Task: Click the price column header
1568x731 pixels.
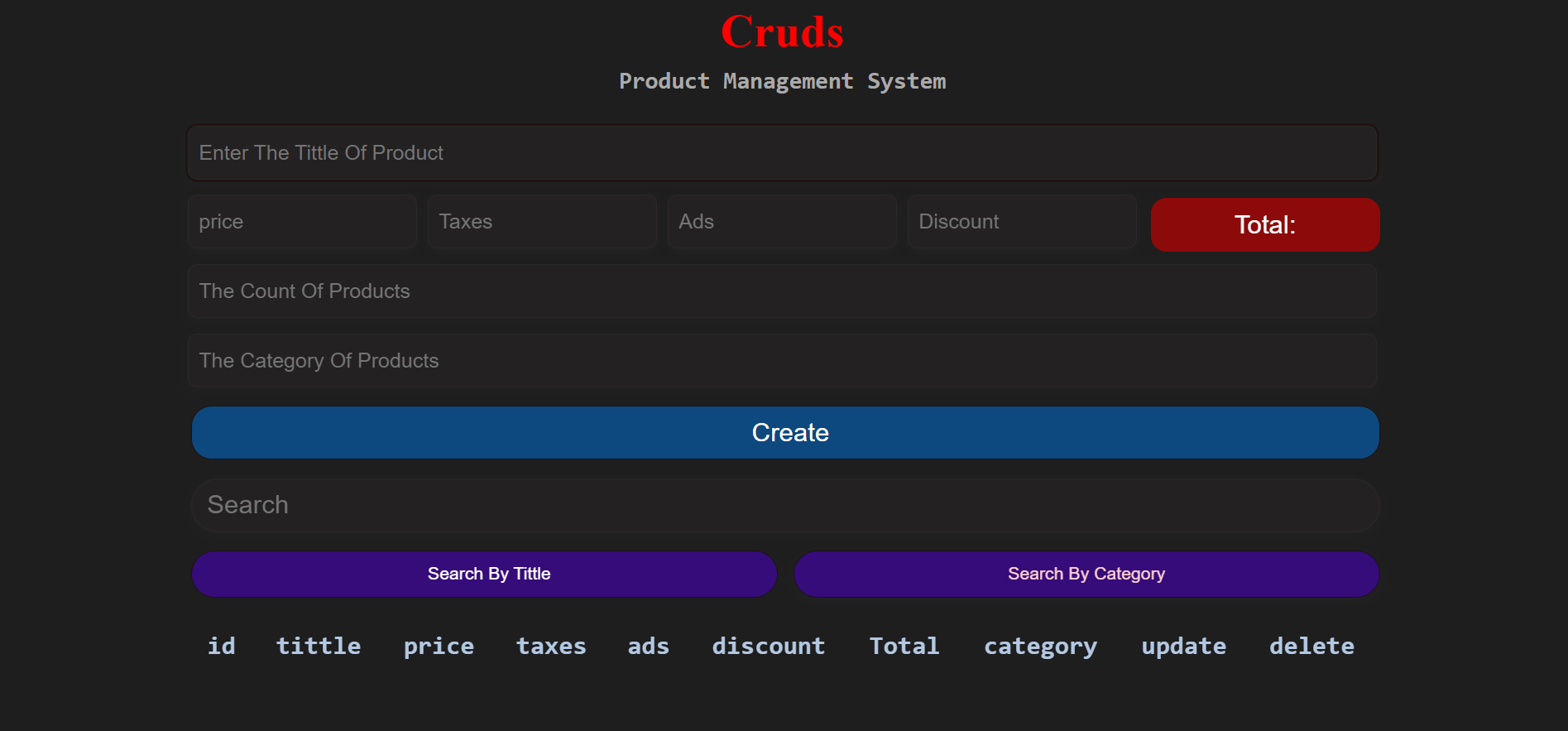Action: (439, 646)
